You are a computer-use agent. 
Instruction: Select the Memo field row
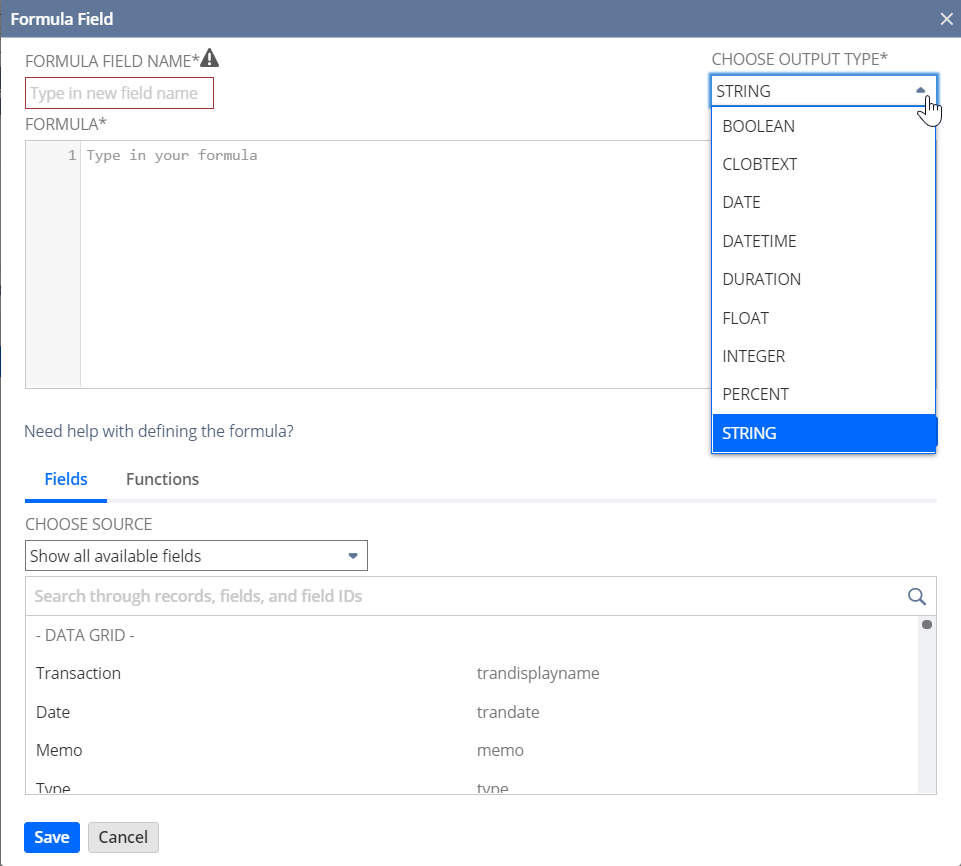[x=472, y=750]
